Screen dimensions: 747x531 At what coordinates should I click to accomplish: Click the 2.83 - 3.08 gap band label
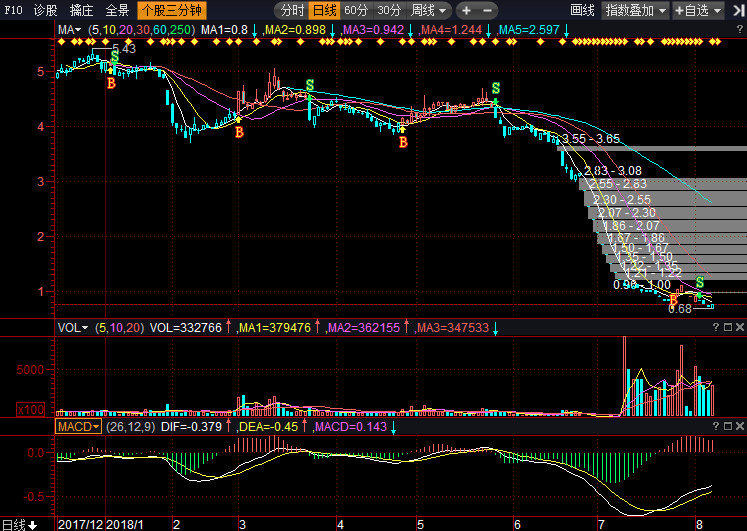coord(613,170)
